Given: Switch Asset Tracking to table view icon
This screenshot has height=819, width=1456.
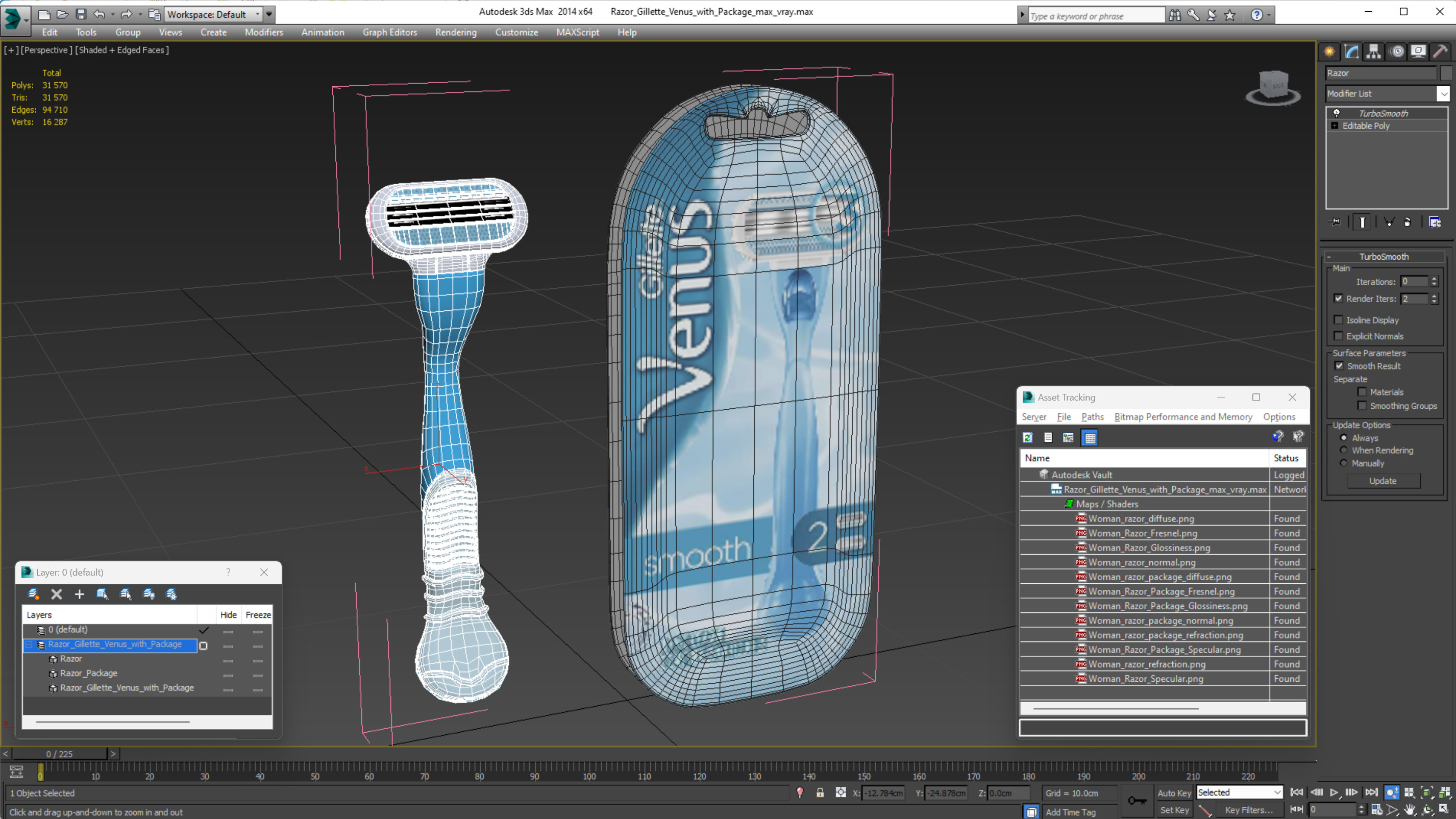Looking at the screenshot, I should click(x=1090, y=437).
